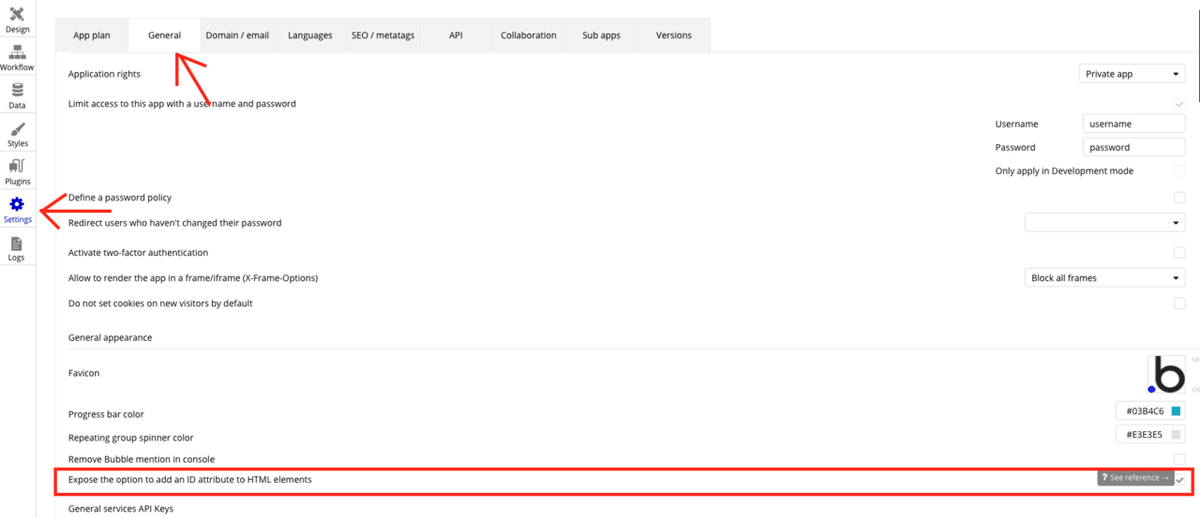This screenshot has height=518, width=1200.
Task: Click the Username input field
Action: [1134, 124]
